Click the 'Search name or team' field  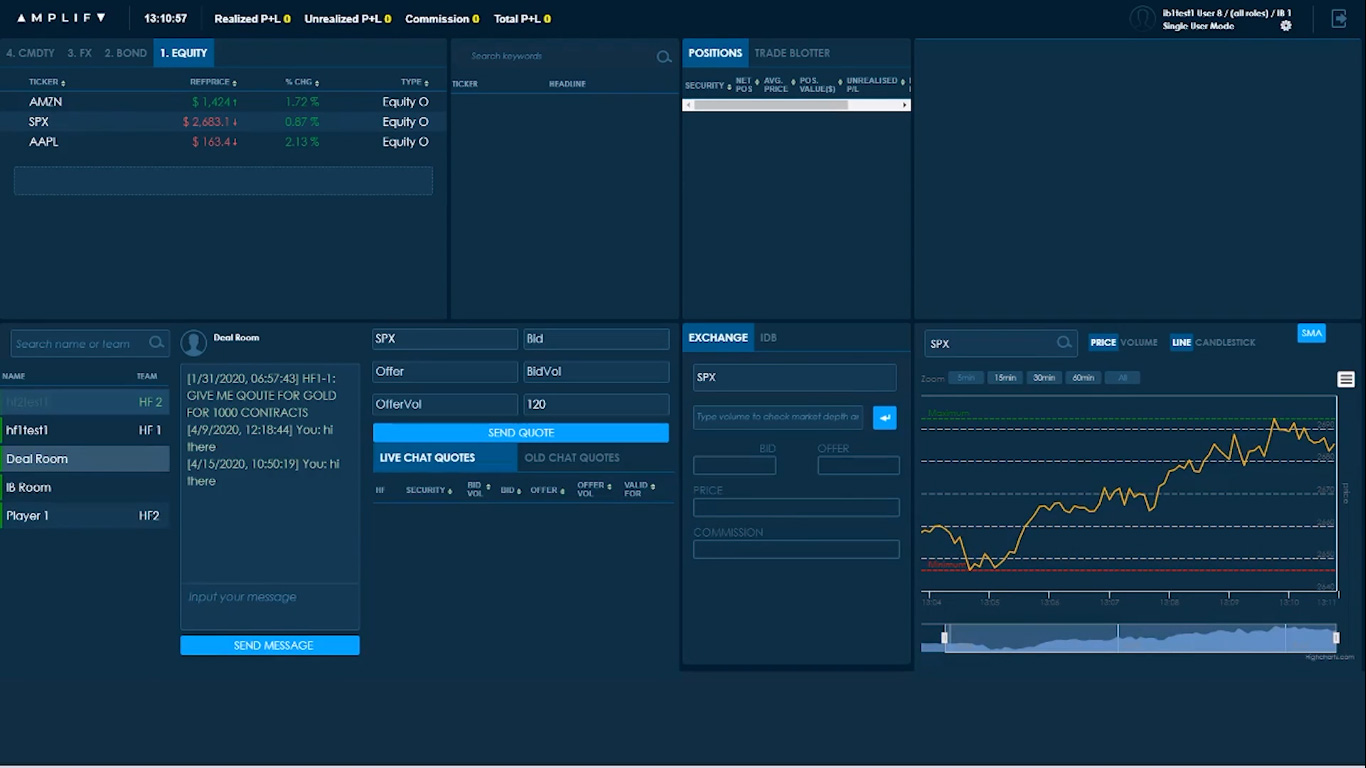pos(90,343)
